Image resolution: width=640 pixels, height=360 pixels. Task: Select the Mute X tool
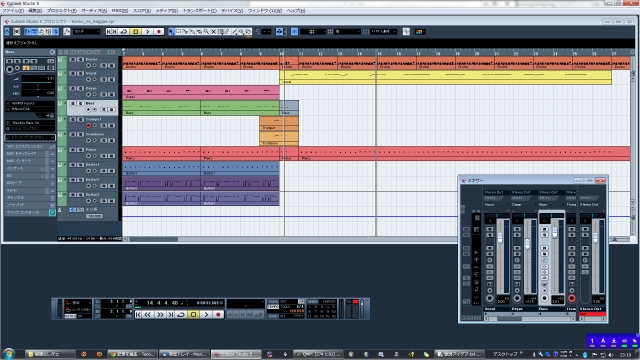click(213, 31)
